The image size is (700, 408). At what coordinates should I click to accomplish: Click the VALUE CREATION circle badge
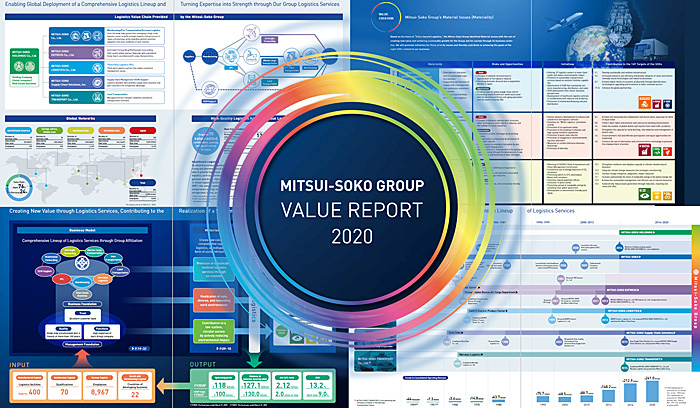pyautogui.click(x=386, y=17)
